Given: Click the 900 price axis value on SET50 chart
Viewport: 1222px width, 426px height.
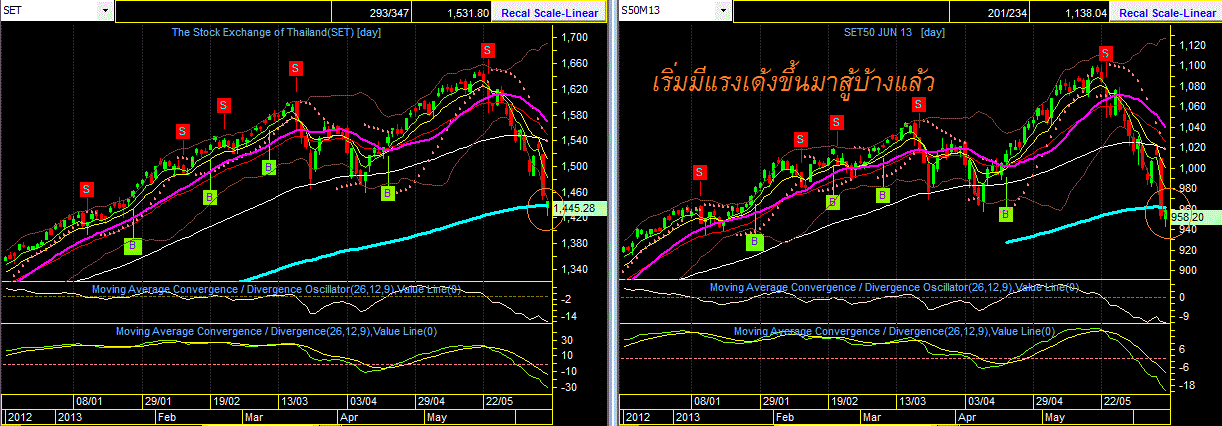Looking at the screenshot, I should [1189, 271].
